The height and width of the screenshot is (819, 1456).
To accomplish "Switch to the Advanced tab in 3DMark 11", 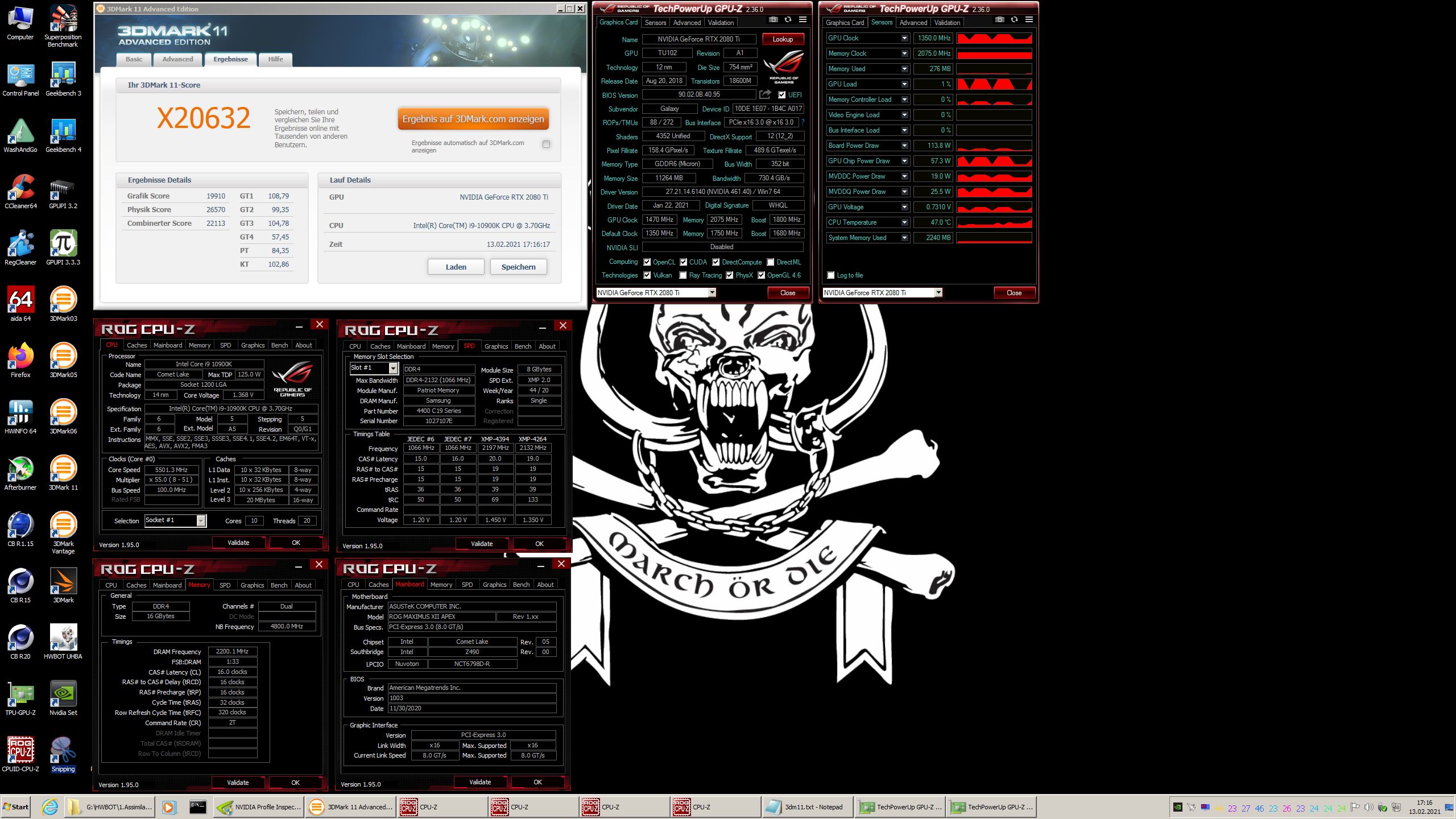I will coord(177,59).
